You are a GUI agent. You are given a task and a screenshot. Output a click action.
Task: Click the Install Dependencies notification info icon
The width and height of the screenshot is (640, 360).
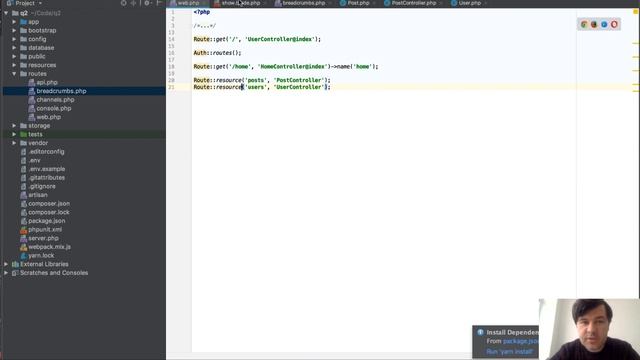pos(480,332)
